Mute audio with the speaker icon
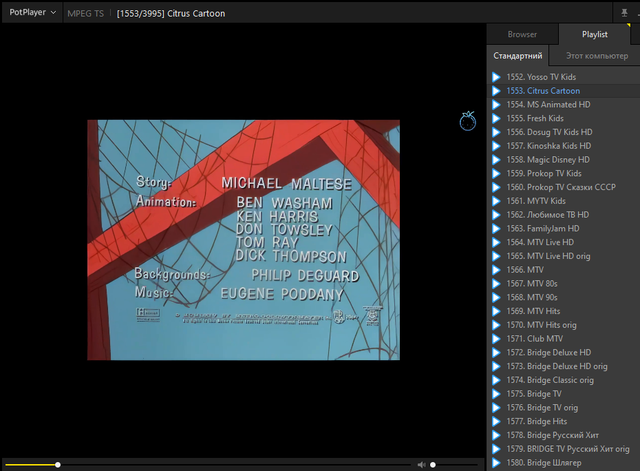640x471 pixels. [422, 464]
